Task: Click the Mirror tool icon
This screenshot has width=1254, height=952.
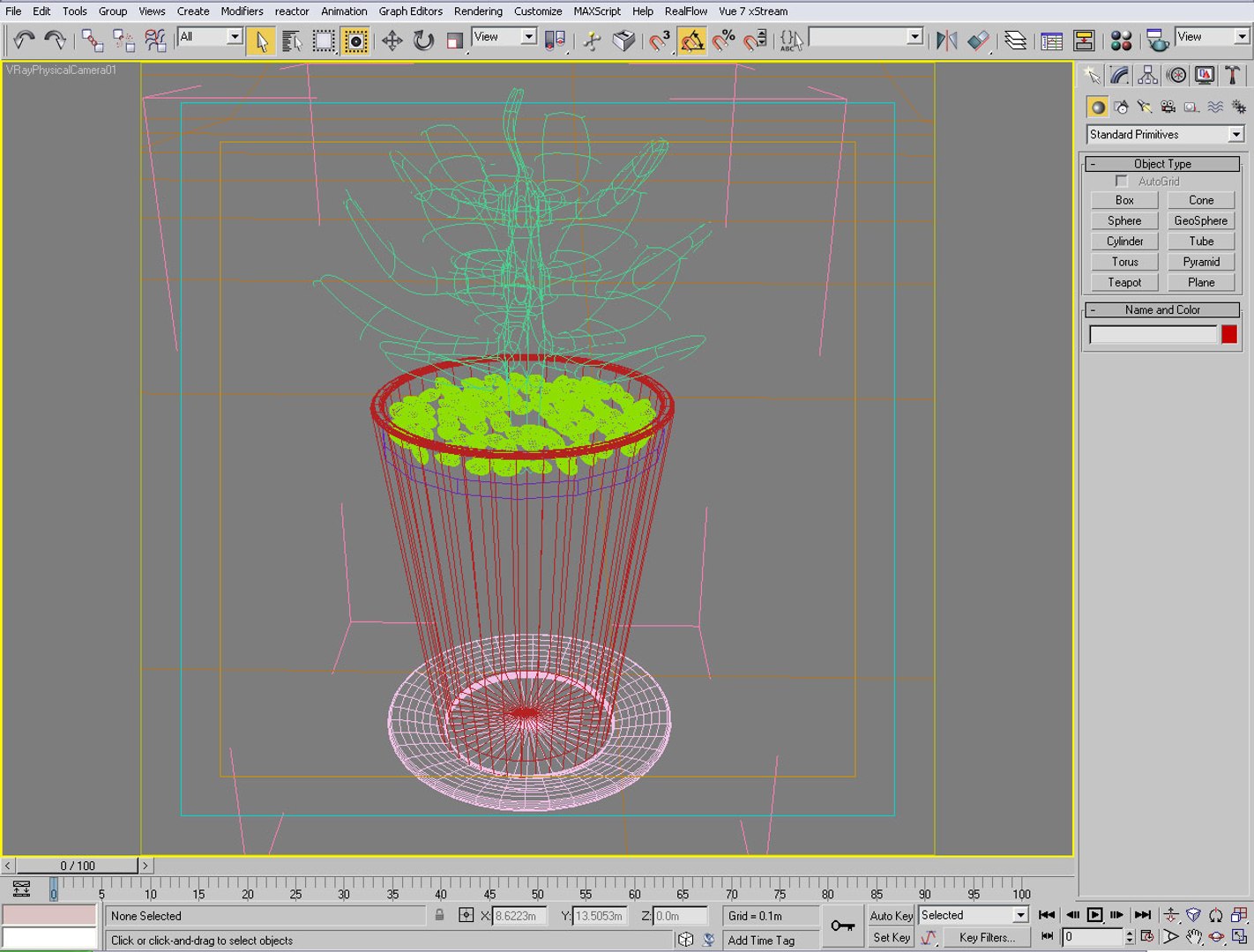Action: 946,41
